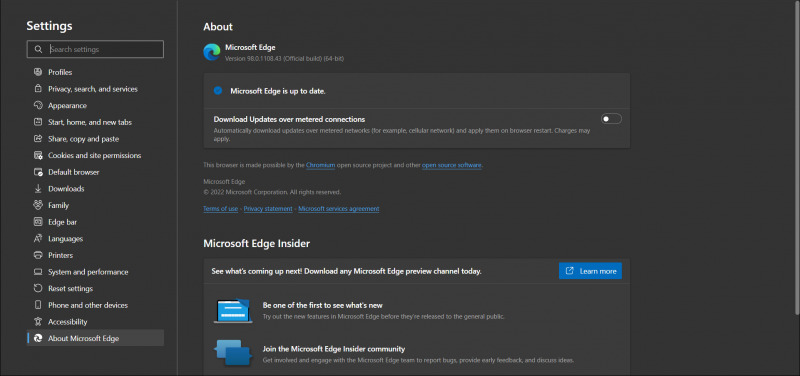Screen dimensions: 800x376
Task: Open Edge bar settings
Action: point(95,222)
